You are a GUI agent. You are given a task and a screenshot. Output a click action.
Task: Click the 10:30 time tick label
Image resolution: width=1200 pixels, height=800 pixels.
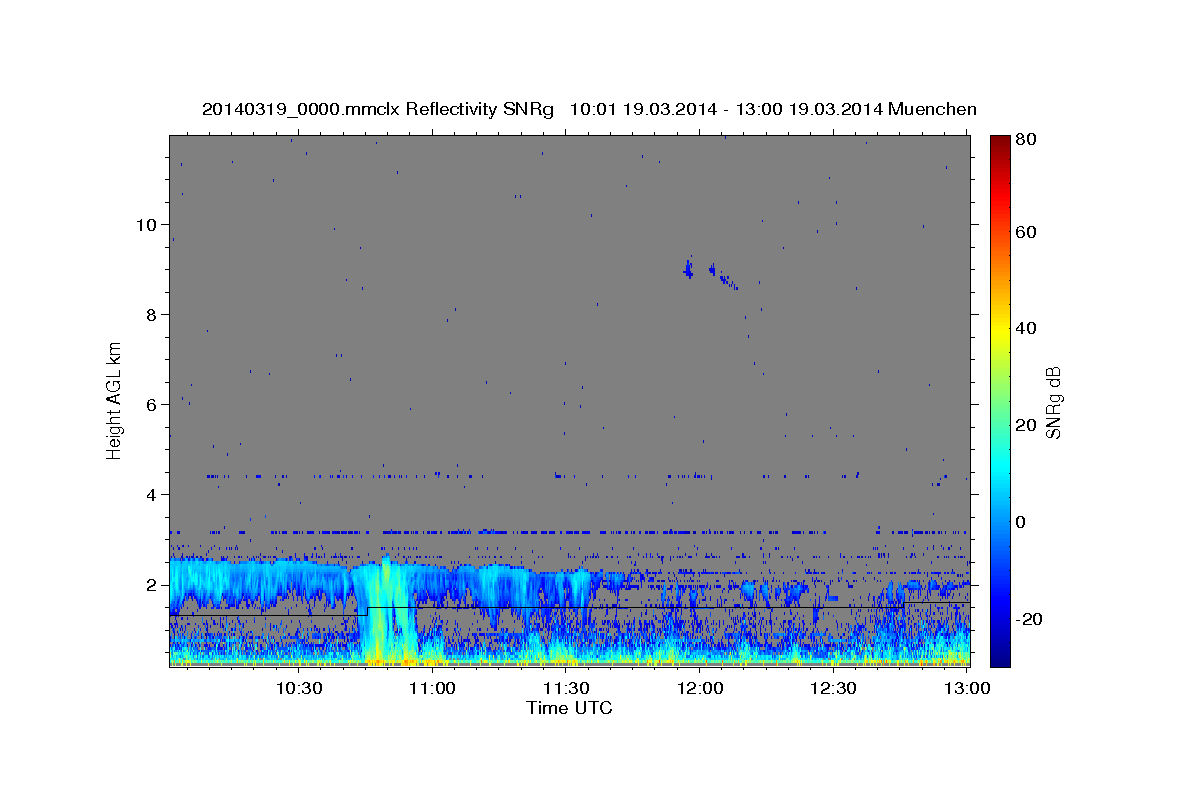(298, 688)
